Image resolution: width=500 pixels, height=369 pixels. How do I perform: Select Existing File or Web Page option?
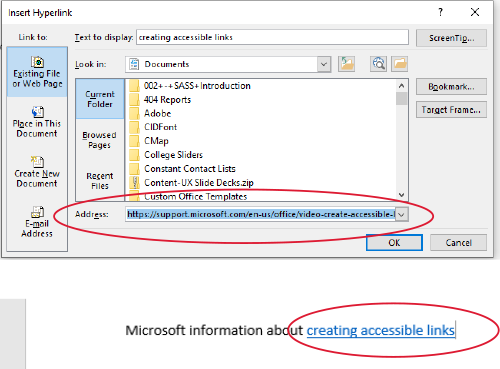[37, 72]
